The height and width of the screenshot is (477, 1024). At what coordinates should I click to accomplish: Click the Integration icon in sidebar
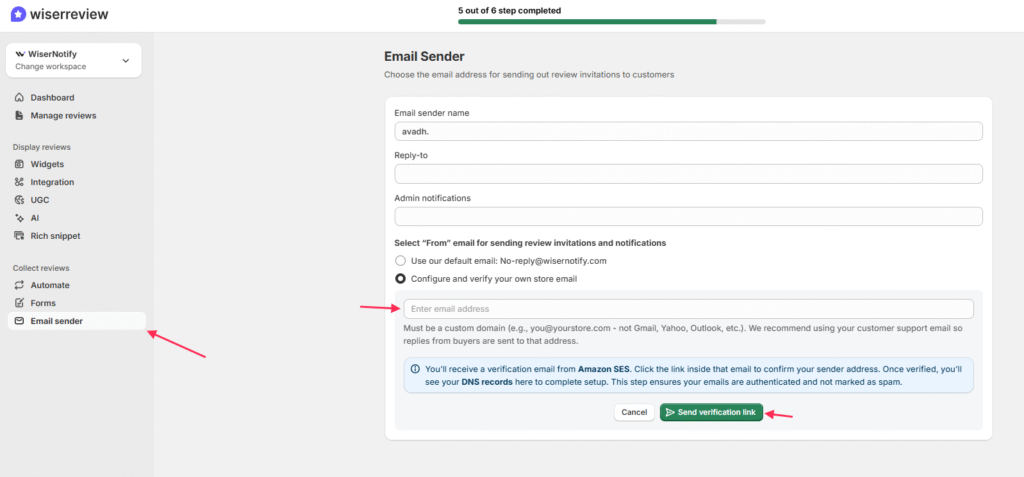click(20, 182)
